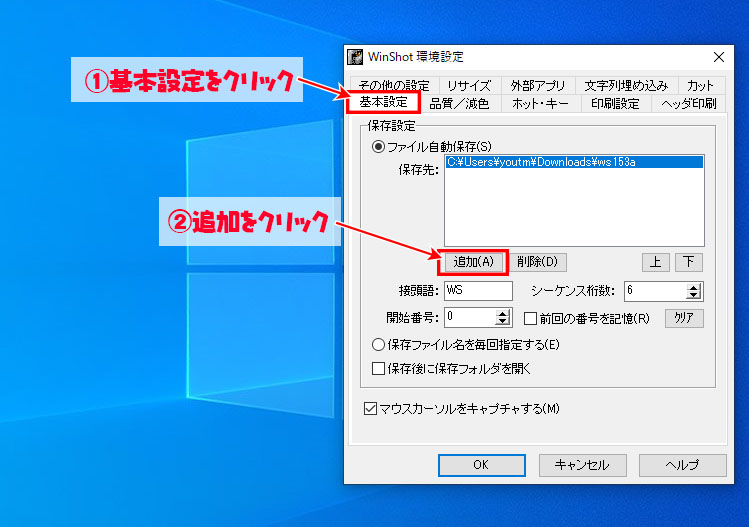This screenshot has height=527, width=749.
Task: Click the クリア button
Action: [x=684, y=318]
